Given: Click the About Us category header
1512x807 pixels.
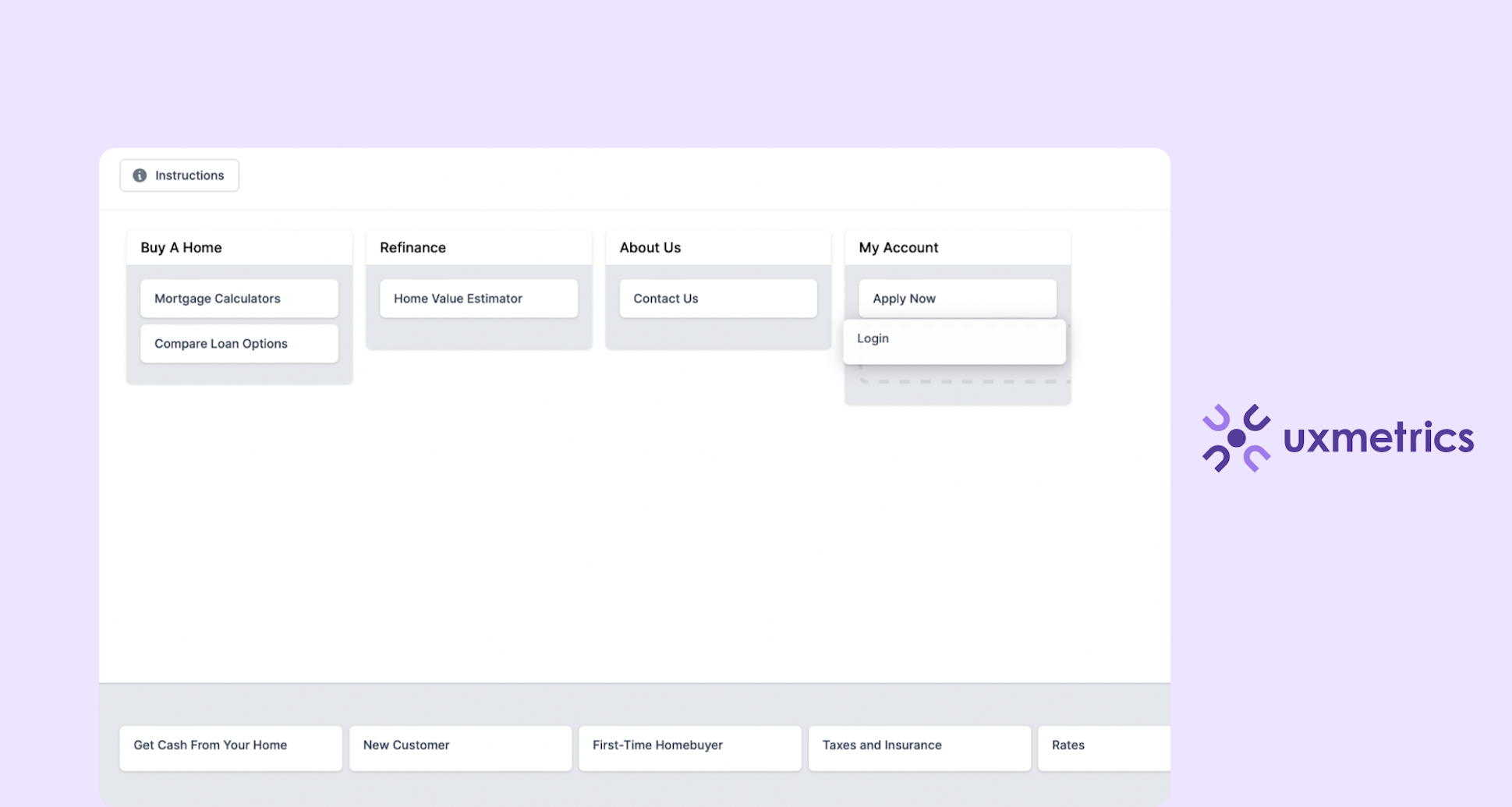Looking at the screenshot, I should tap(650, 247).
